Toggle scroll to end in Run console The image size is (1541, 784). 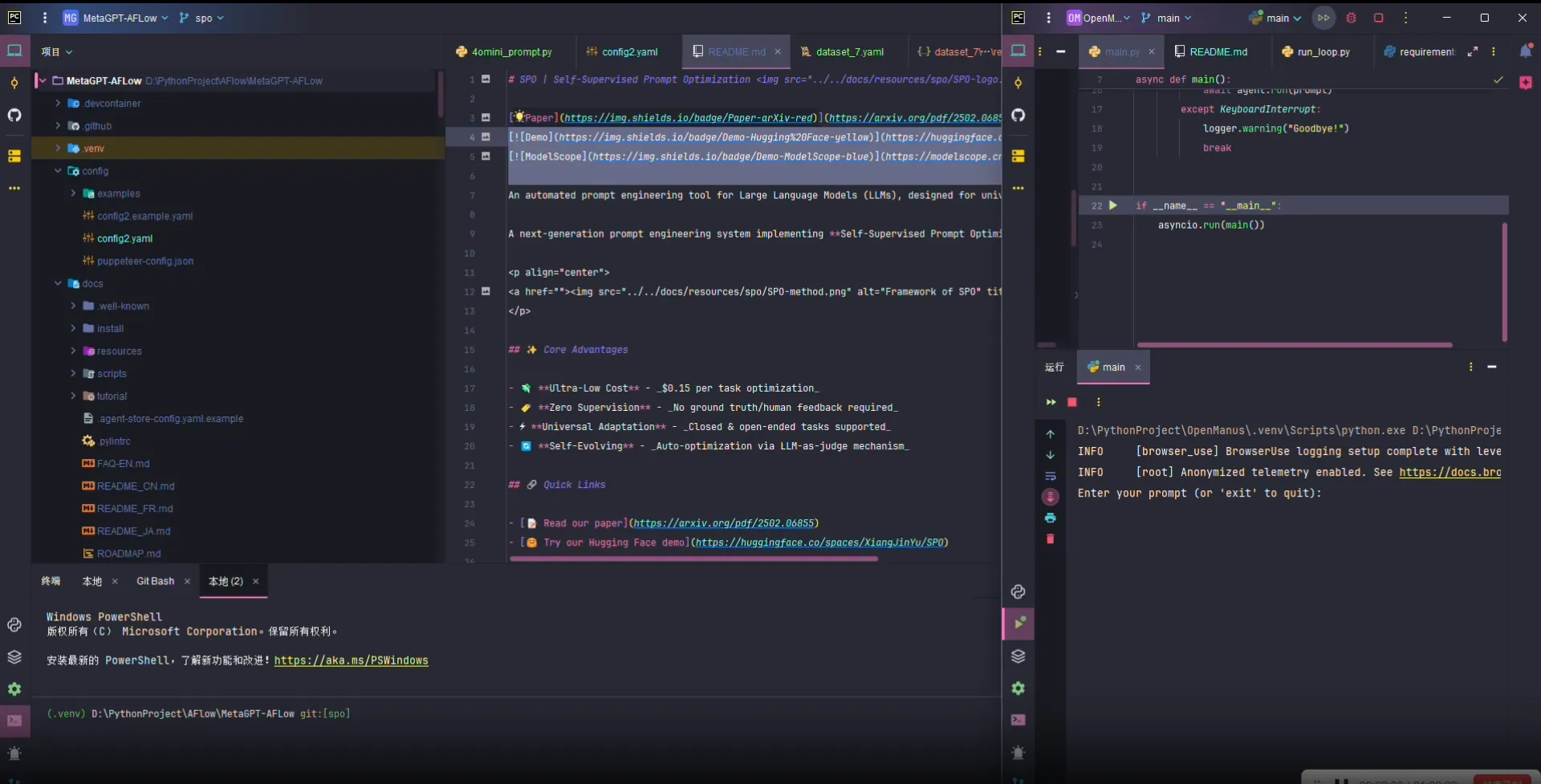(x=1051, y=497)
